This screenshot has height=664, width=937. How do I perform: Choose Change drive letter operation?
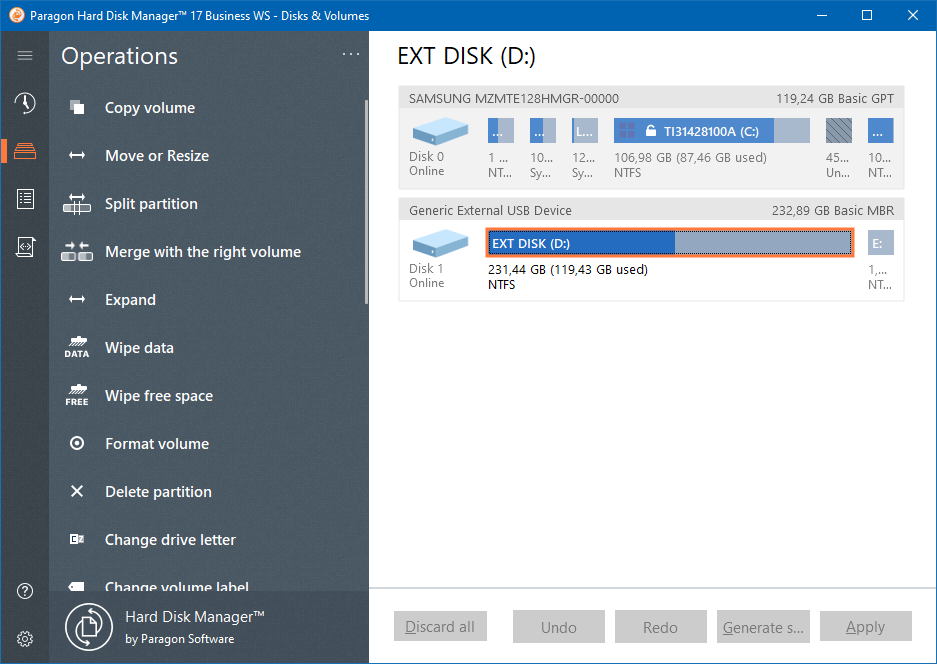pyautogui.click(x=170, y=540)
